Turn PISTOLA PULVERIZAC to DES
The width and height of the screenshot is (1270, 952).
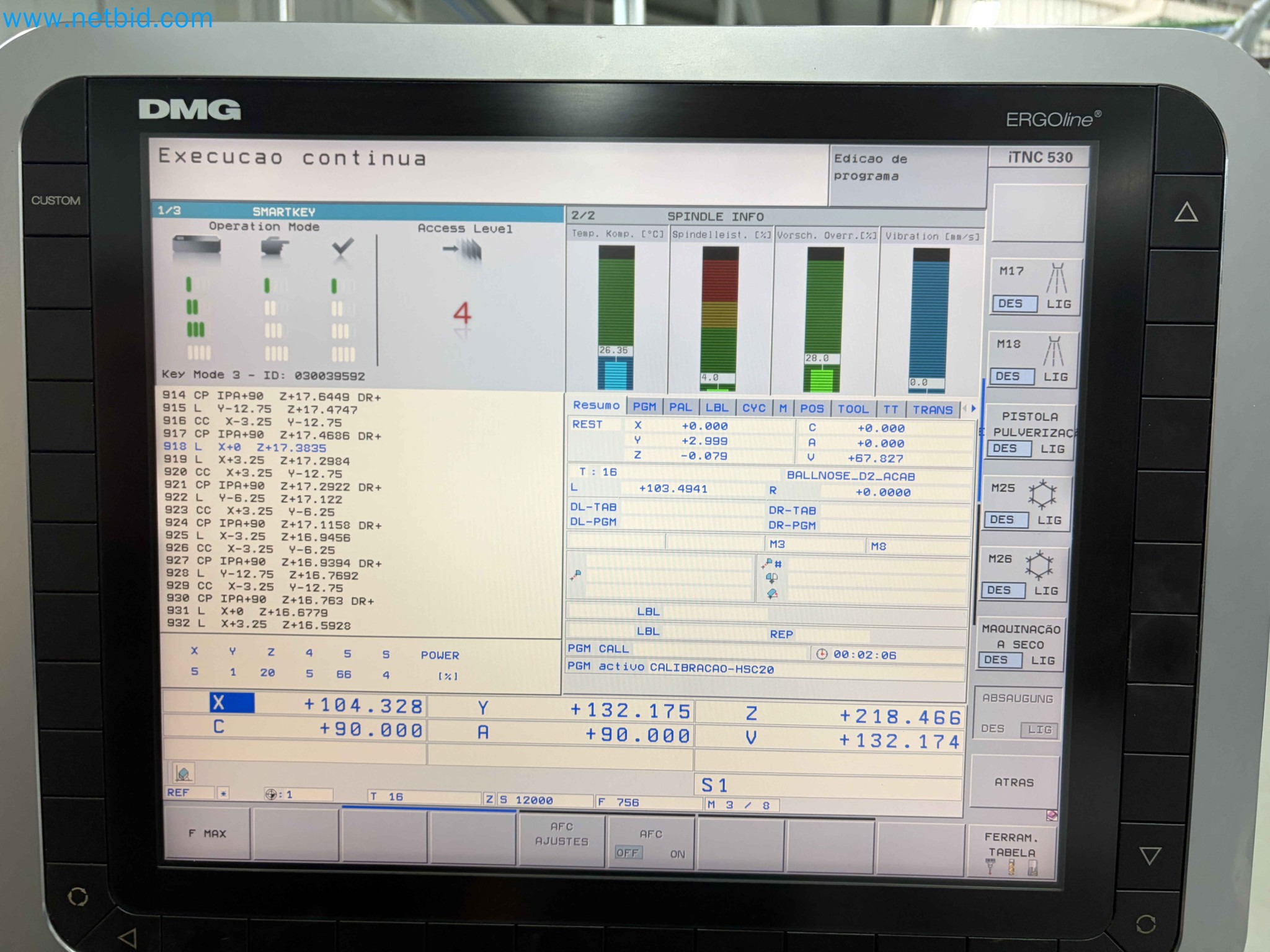[x=1008, y=448]
